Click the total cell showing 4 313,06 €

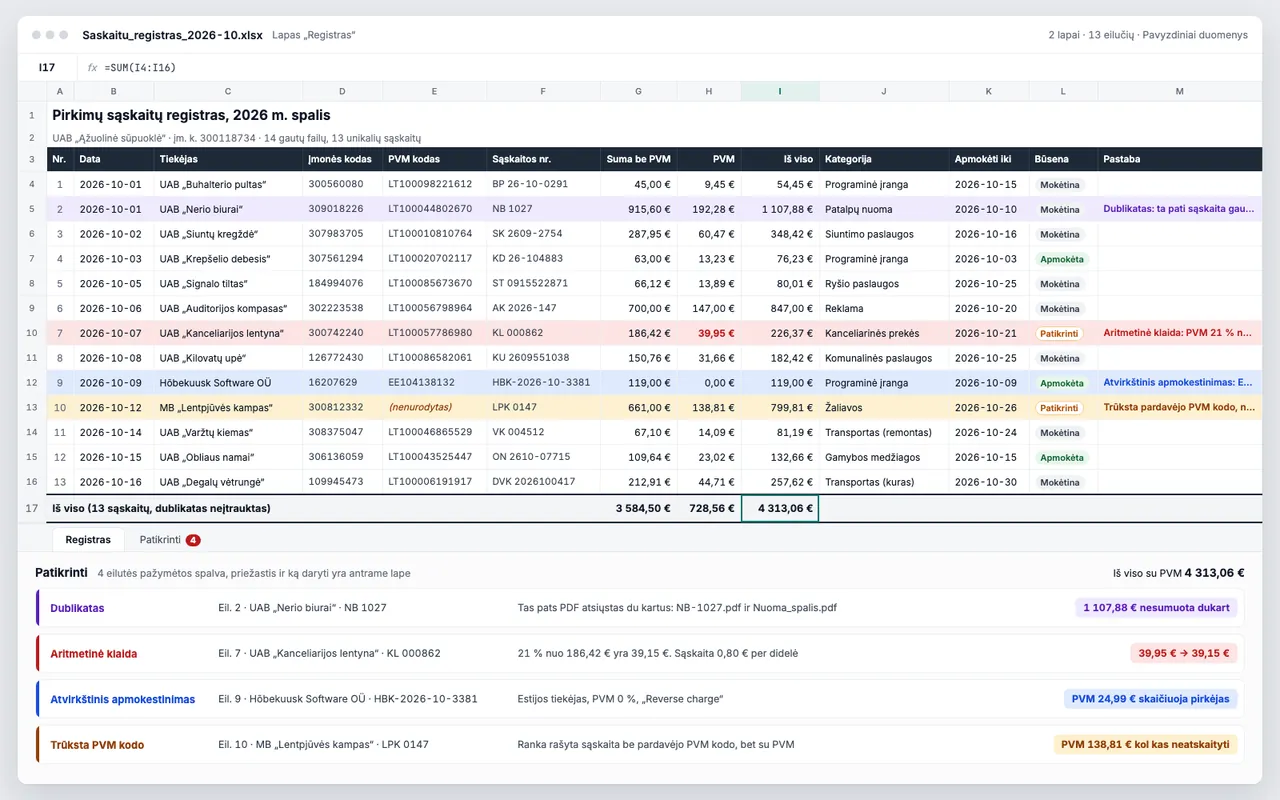pos(780,508)
